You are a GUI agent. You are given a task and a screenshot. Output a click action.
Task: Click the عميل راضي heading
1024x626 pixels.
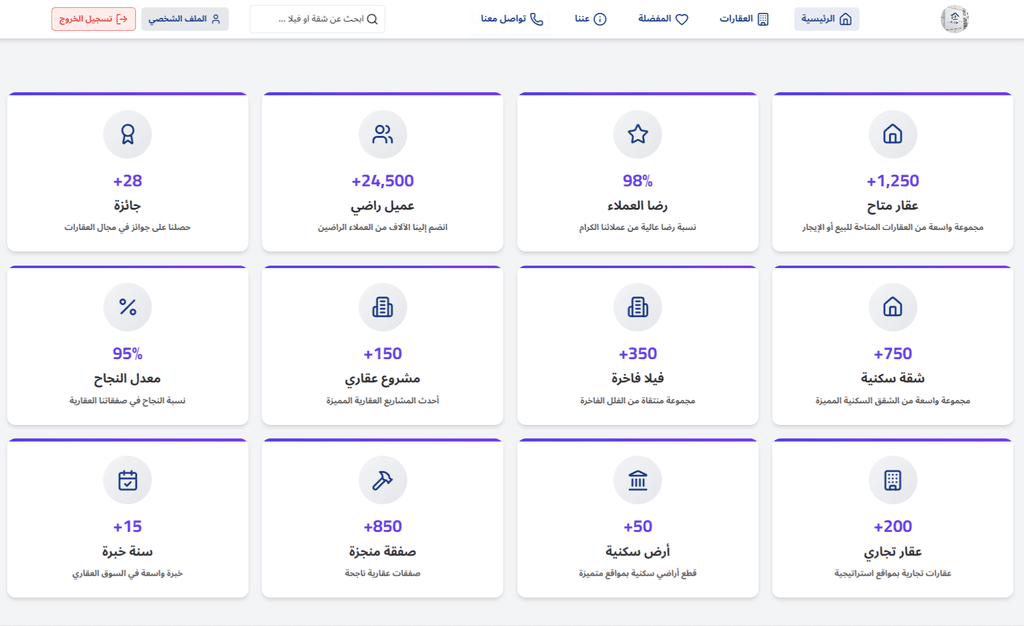(x=383, y=206)
